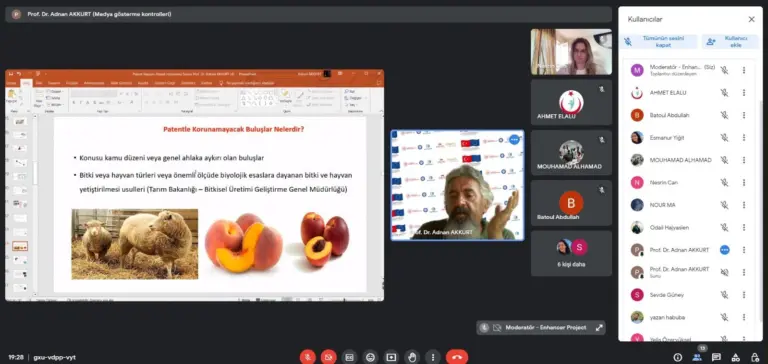768x364 pixels.
Task: Click Nesrin Can name in users list
Action: [x=664, y=182]
